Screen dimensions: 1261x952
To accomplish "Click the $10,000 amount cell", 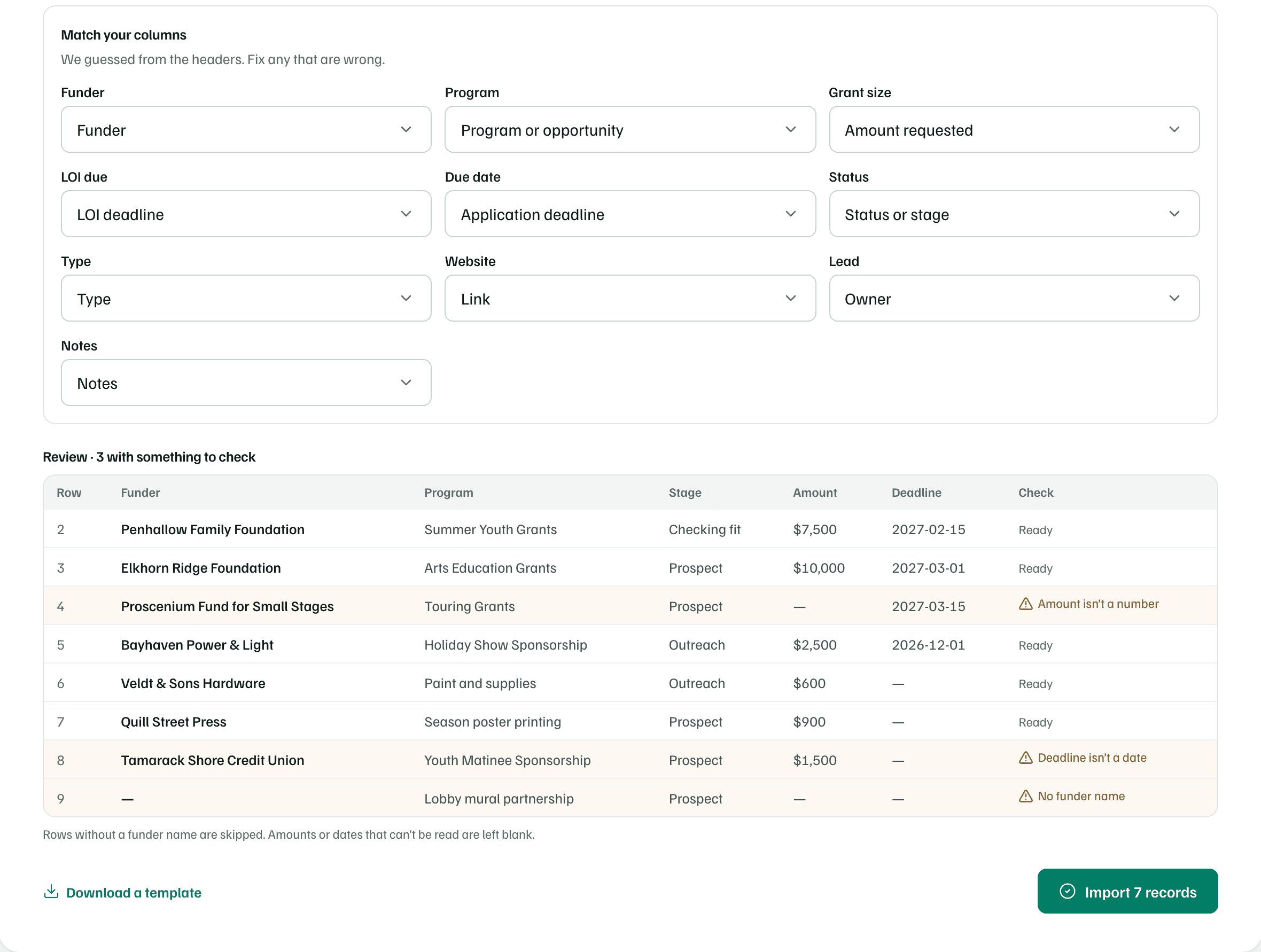I will (x=819, y=568).
